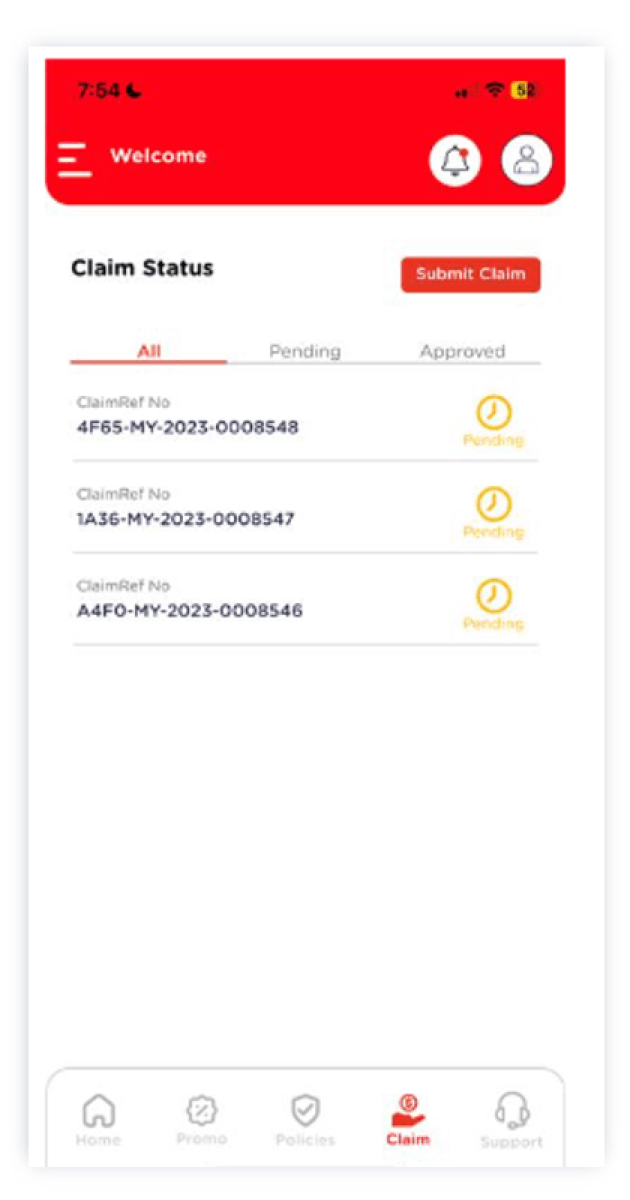Click the Pending clock icon on claim 0008548
Viewport: 630px width, 1200px height.
(x=493, y=412)
